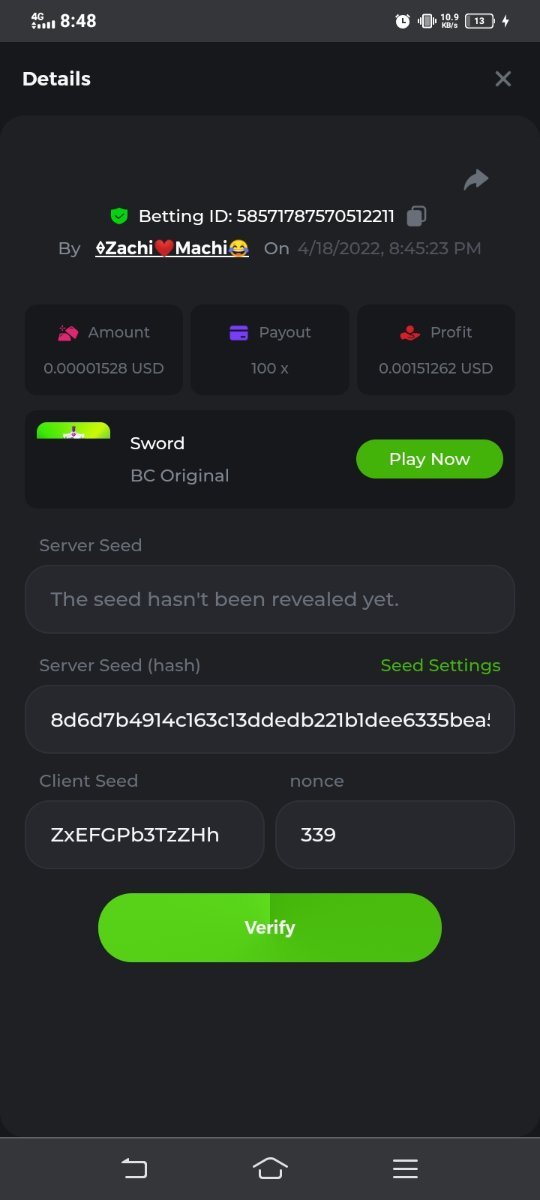Focus the nonce input showing 339
Image resolution: width=540 pixels, height=1200 pixels.
pyautogui.click(x=395, y=834)
